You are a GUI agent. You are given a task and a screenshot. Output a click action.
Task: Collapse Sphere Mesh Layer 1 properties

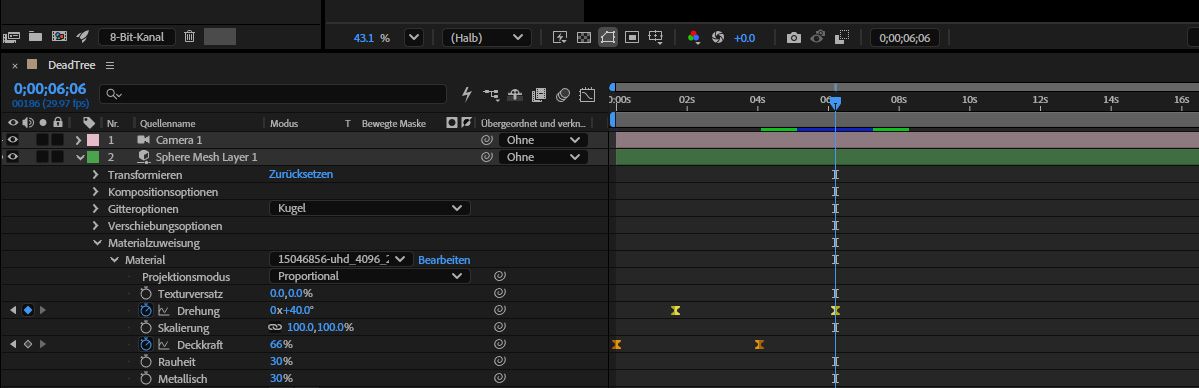[80, 157]
